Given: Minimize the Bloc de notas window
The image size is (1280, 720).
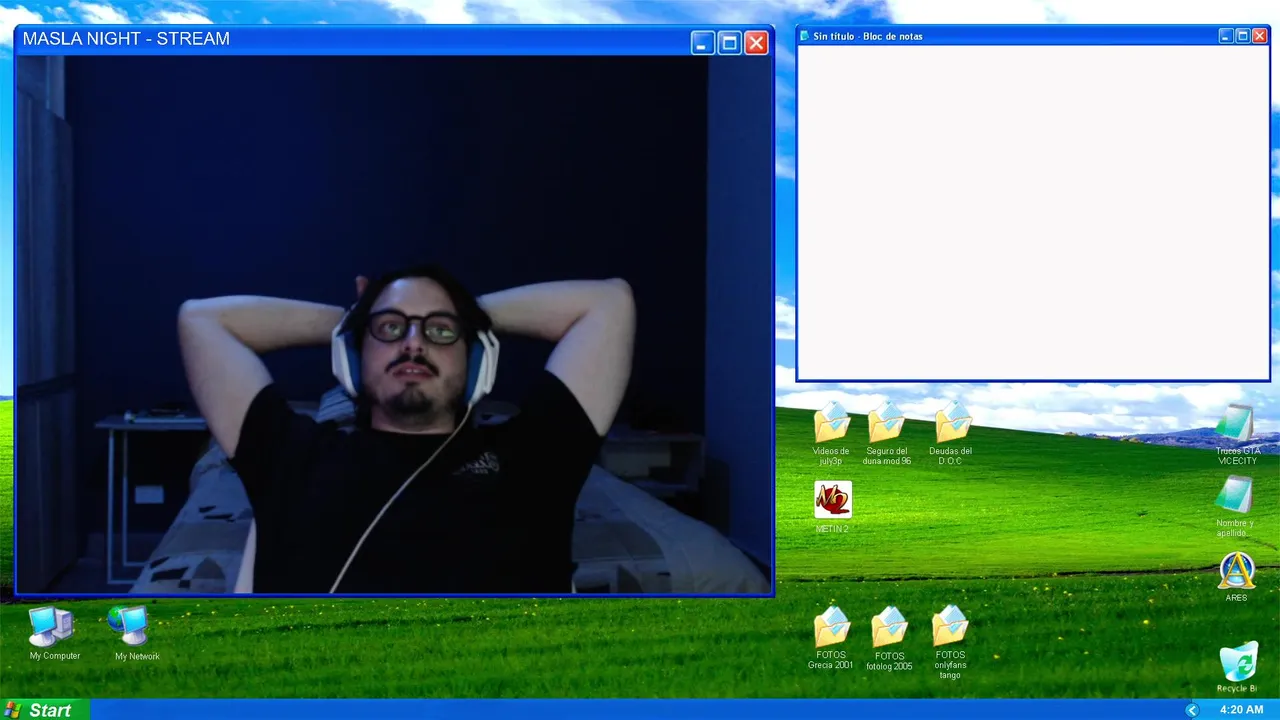Looking at the screenshot, I should [x=1226, y=36].
